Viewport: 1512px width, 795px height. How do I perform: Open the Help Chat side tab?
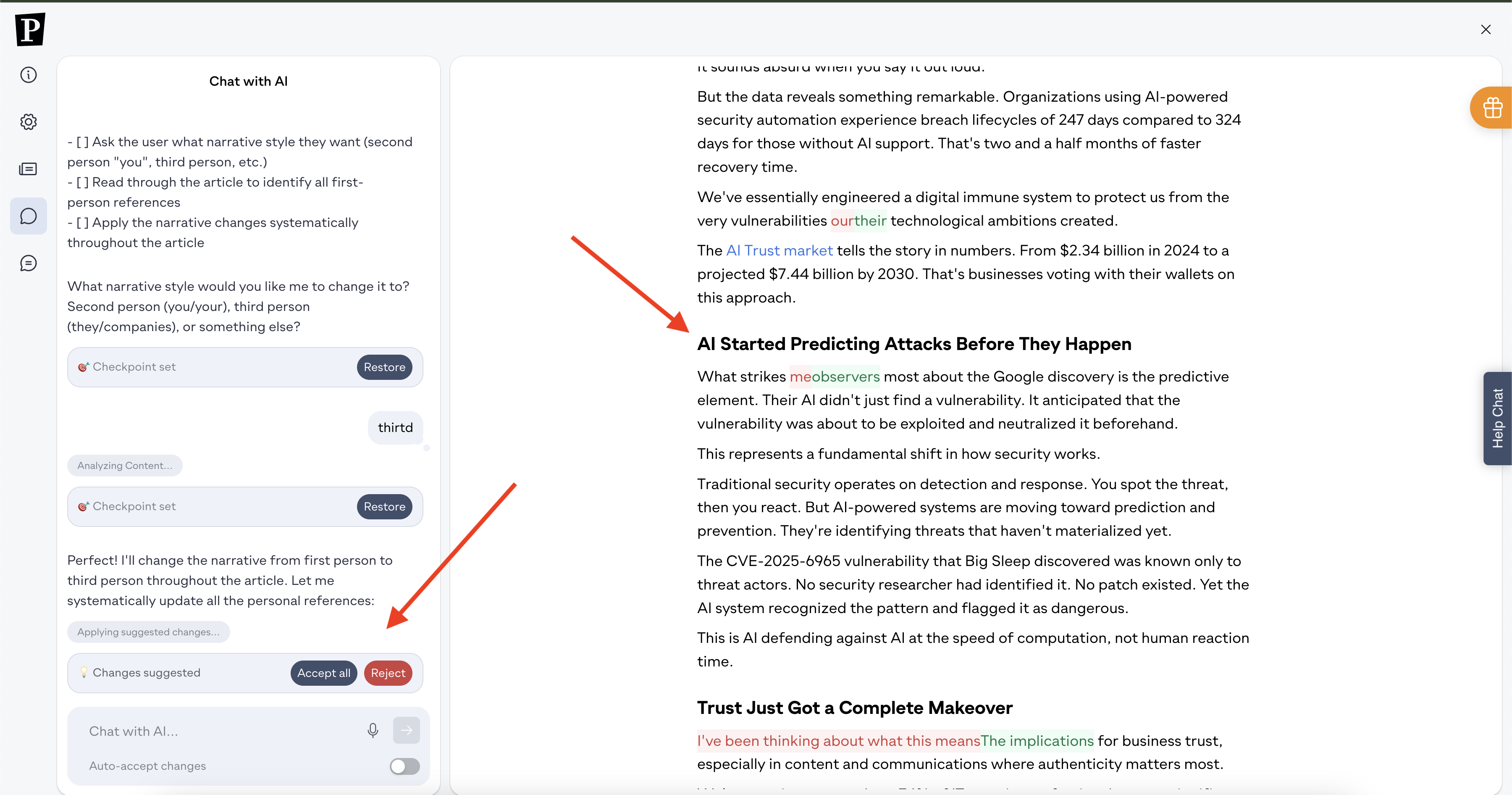pos(1497,418)
